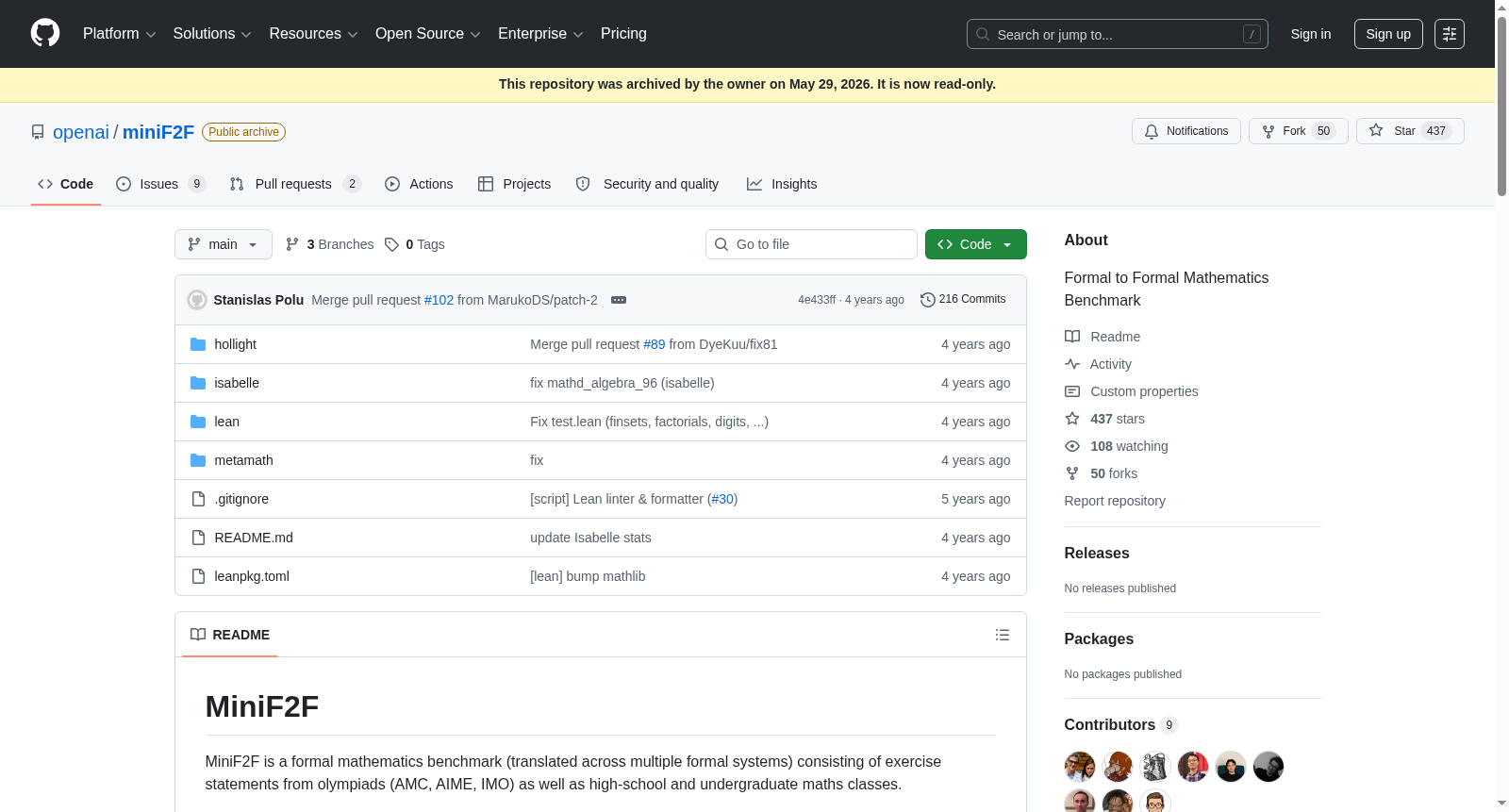Open the openai owner link
This screenshot has width=1509, height=812.
[x=81, y=132]
